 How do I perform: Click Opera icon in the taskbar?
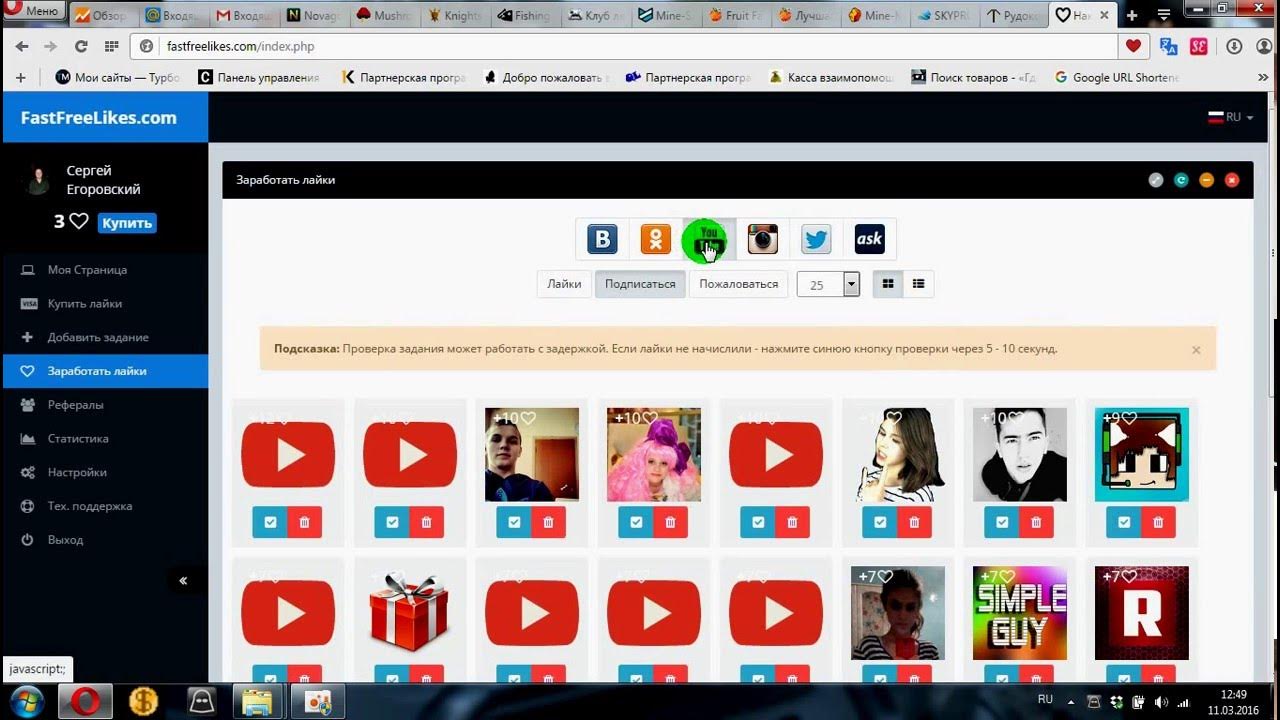point(85,702)
